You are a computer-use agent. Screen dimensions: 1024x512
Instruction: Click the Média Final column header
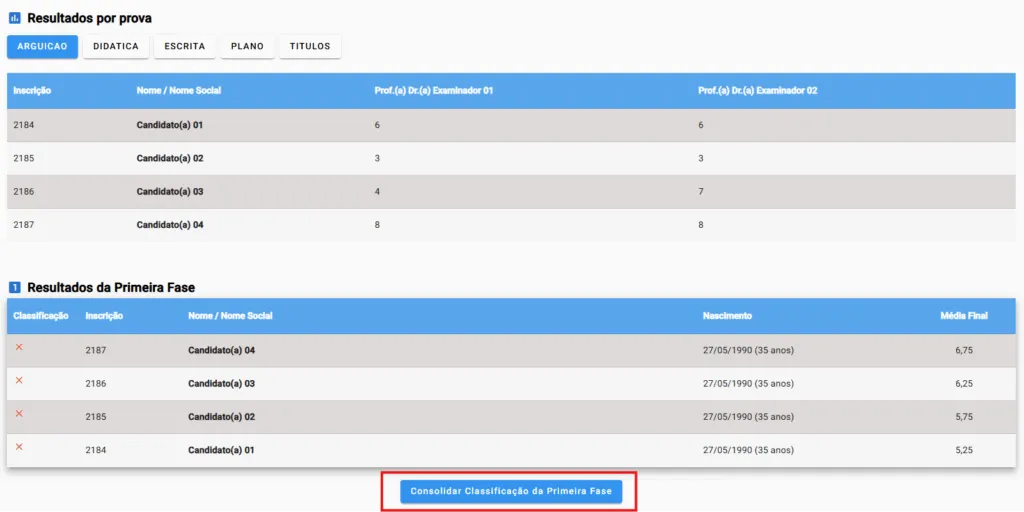tap(964, 316)
